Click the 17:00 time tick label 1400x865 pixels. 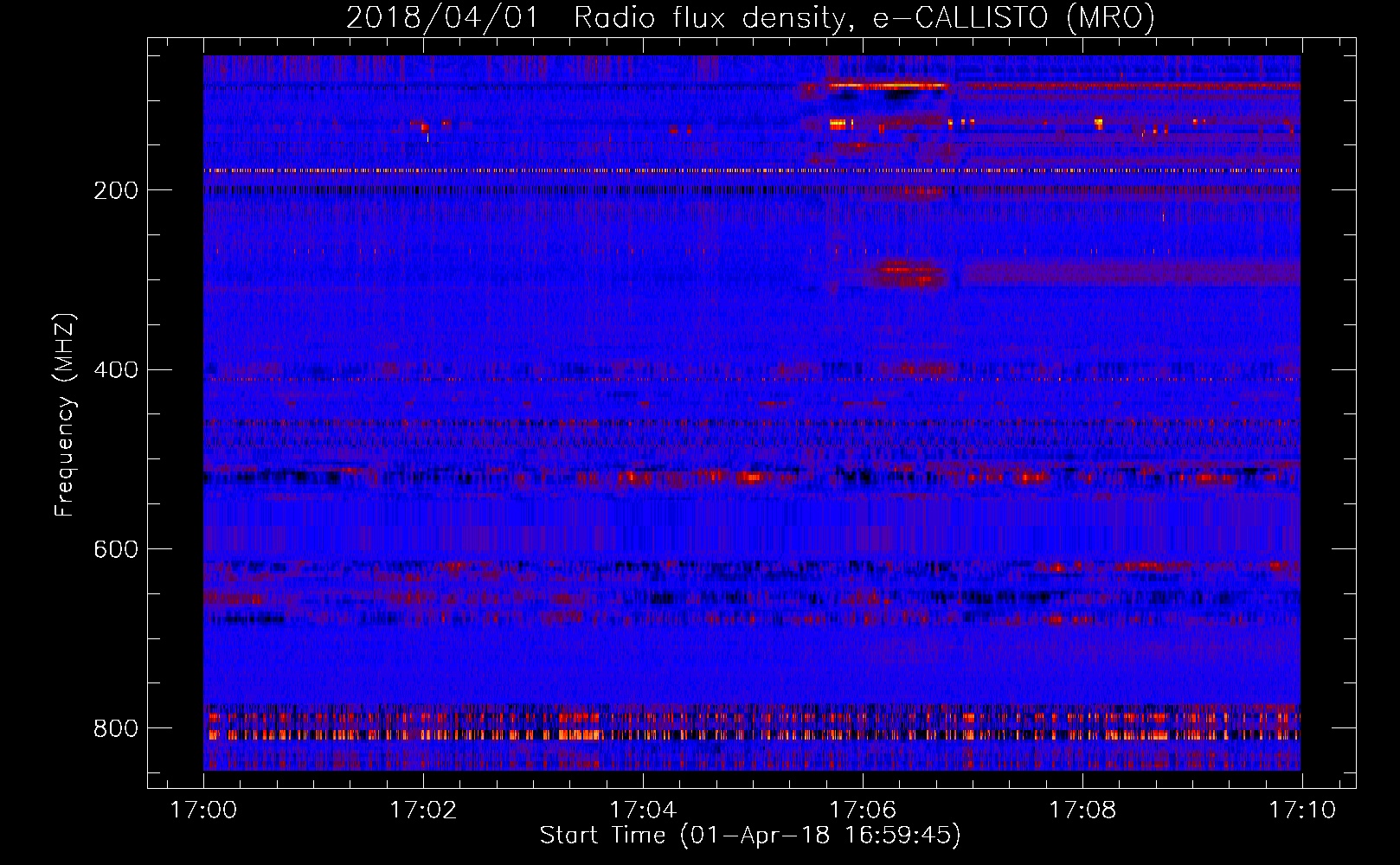[x=203, y=810]
